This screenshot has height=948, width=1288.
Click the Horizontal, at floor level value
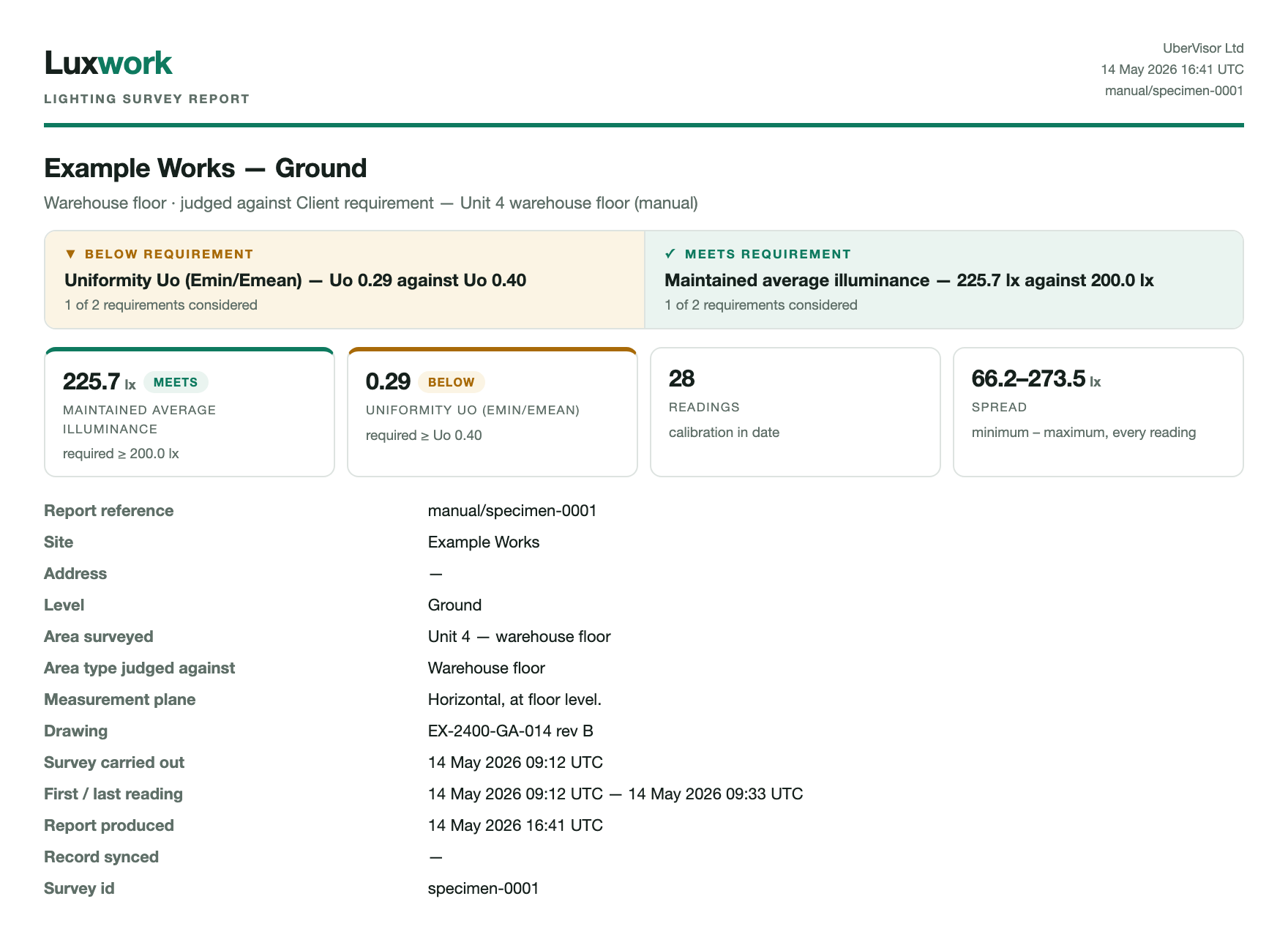tap(514, 700)
